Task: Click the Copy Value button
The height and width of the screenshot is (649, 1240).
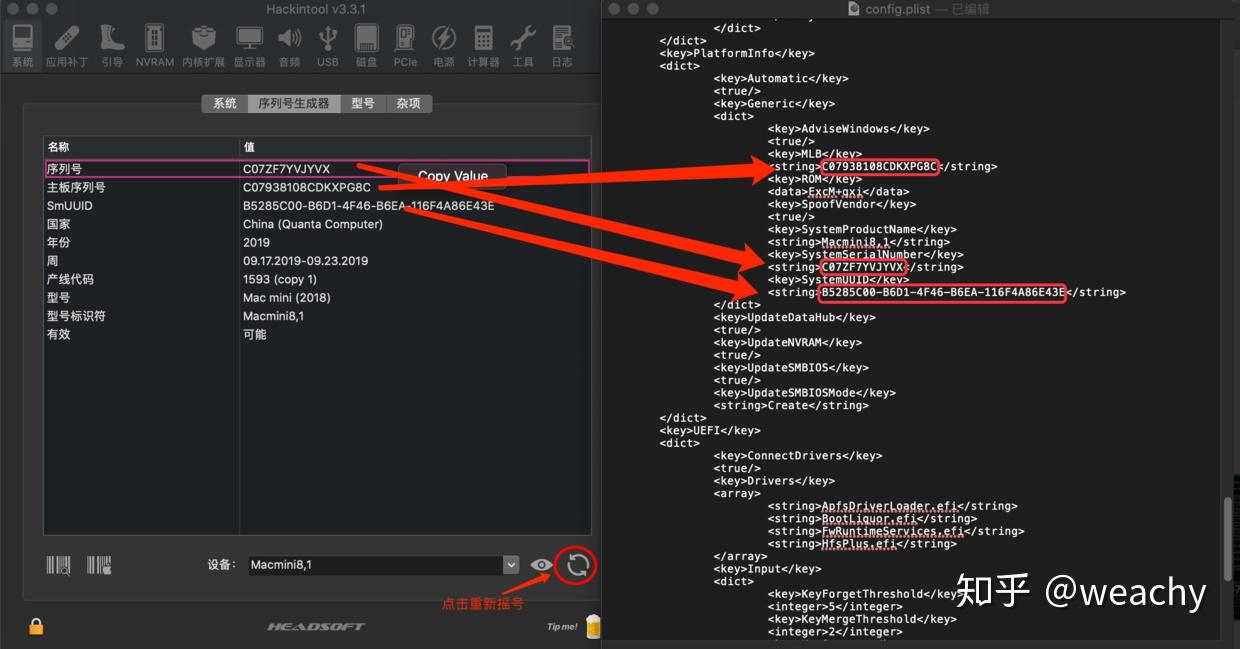Action: coord(452,176)
